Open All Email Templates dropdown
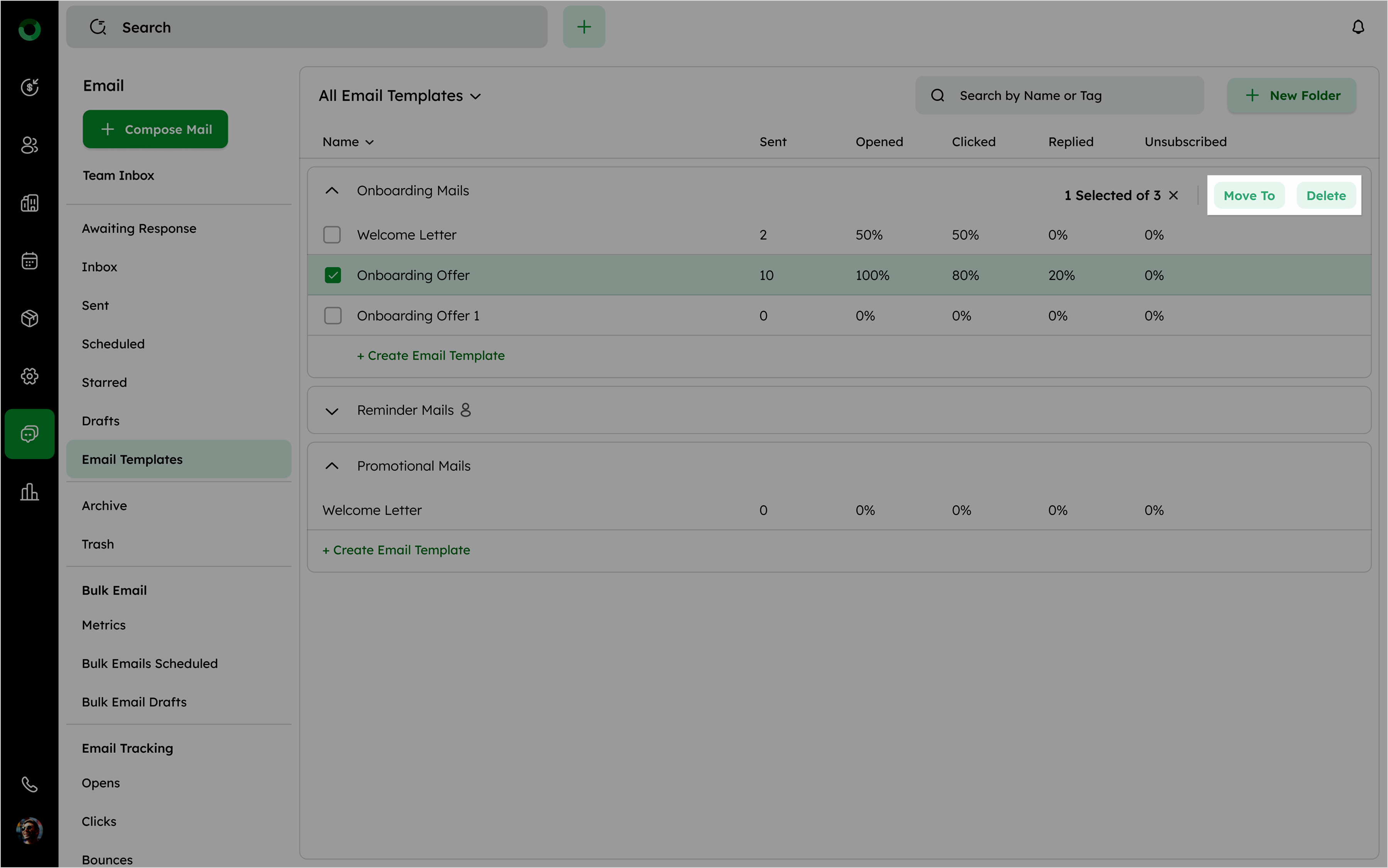 (x=400, y=96)
